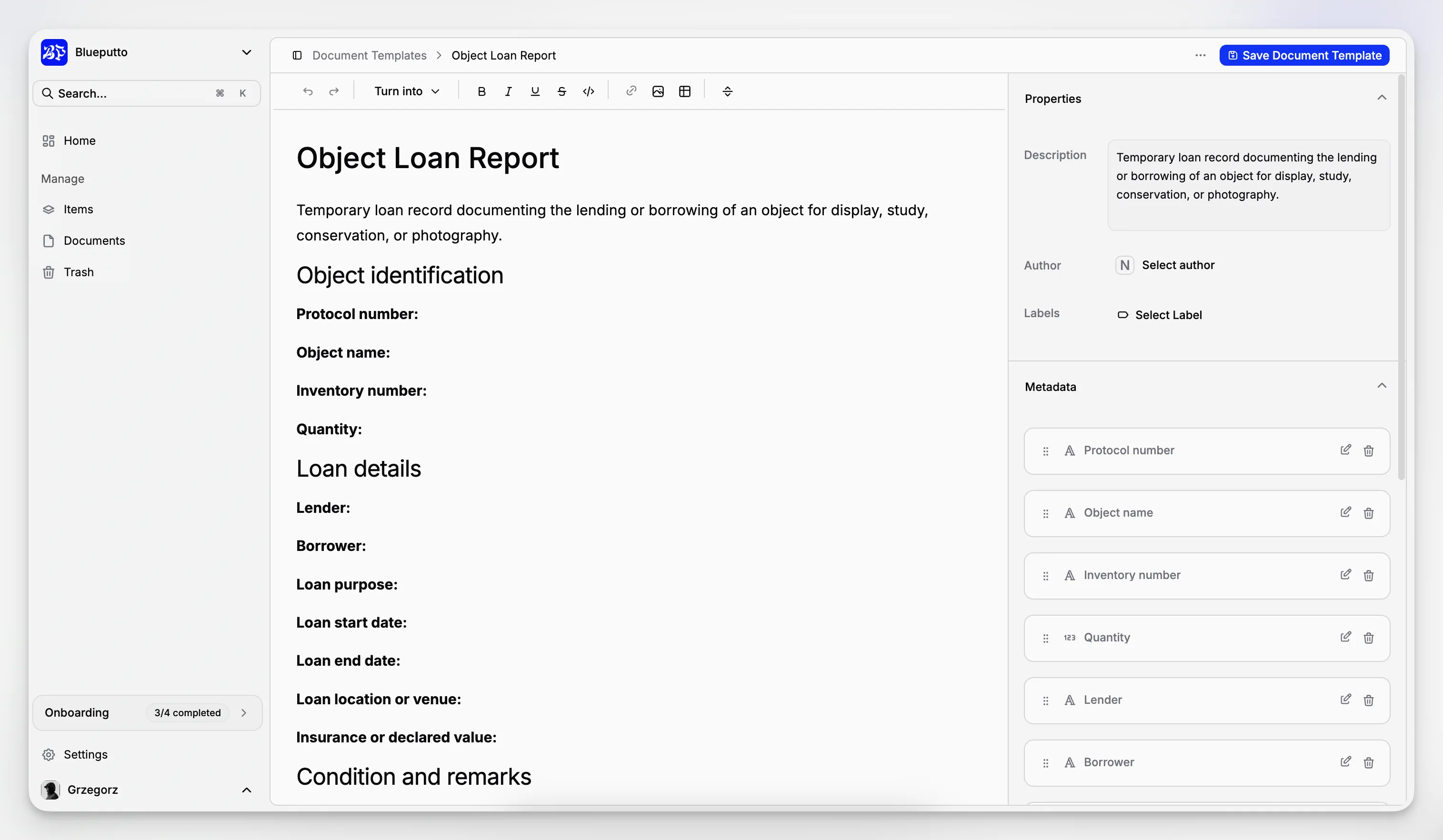This screenshot has width=1443, height=840.
Task: Click the 'Insurance or declared value:' line
Action: (x=396, y=738)
